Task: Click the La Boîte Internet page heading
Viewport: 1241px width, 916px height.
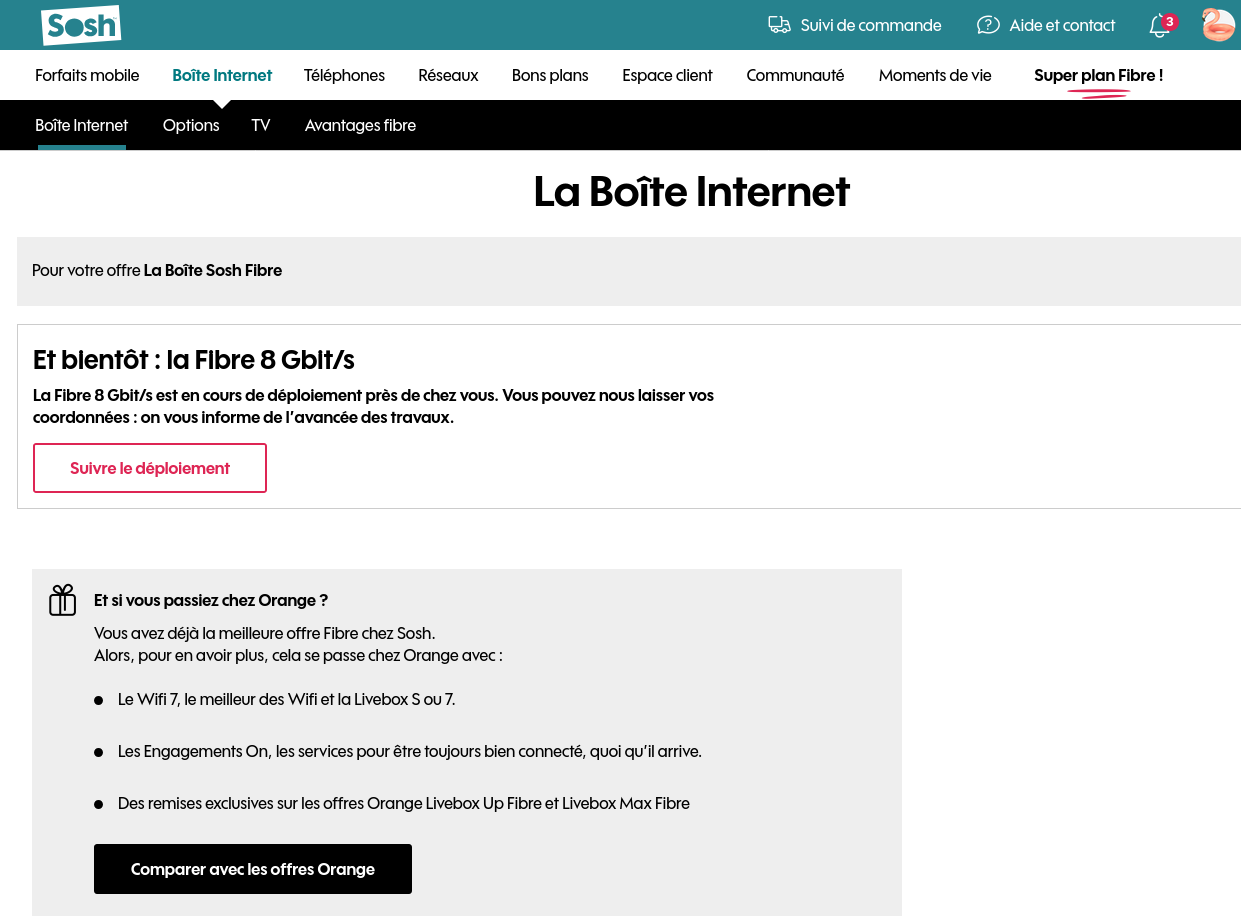Action: 692,192
